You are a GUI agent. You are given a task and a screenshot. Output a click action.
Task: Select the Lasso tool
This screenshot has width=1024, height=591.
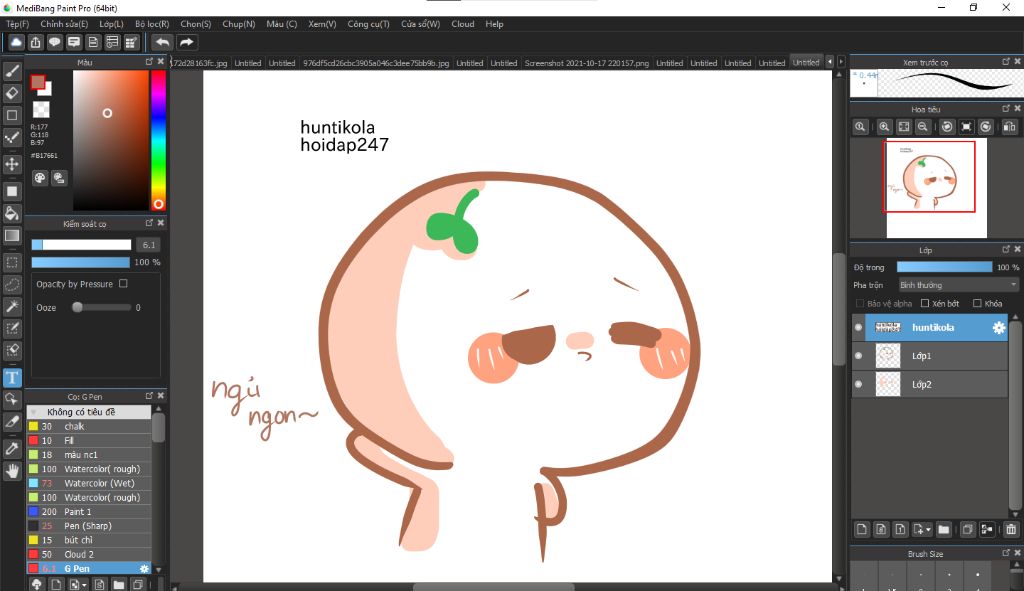pos(12,285)
